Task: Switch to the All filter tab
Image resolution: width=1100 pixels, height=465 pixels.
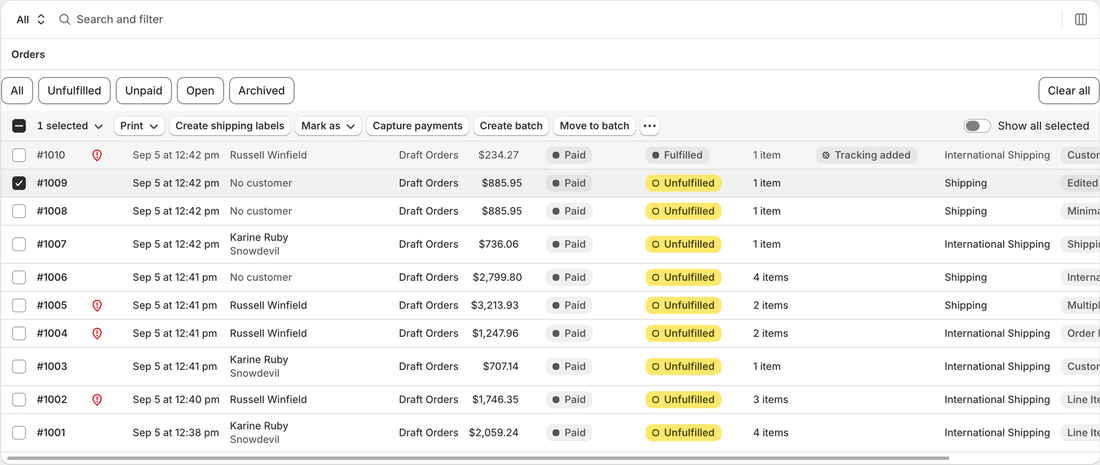Action: (x=17, y=90)
